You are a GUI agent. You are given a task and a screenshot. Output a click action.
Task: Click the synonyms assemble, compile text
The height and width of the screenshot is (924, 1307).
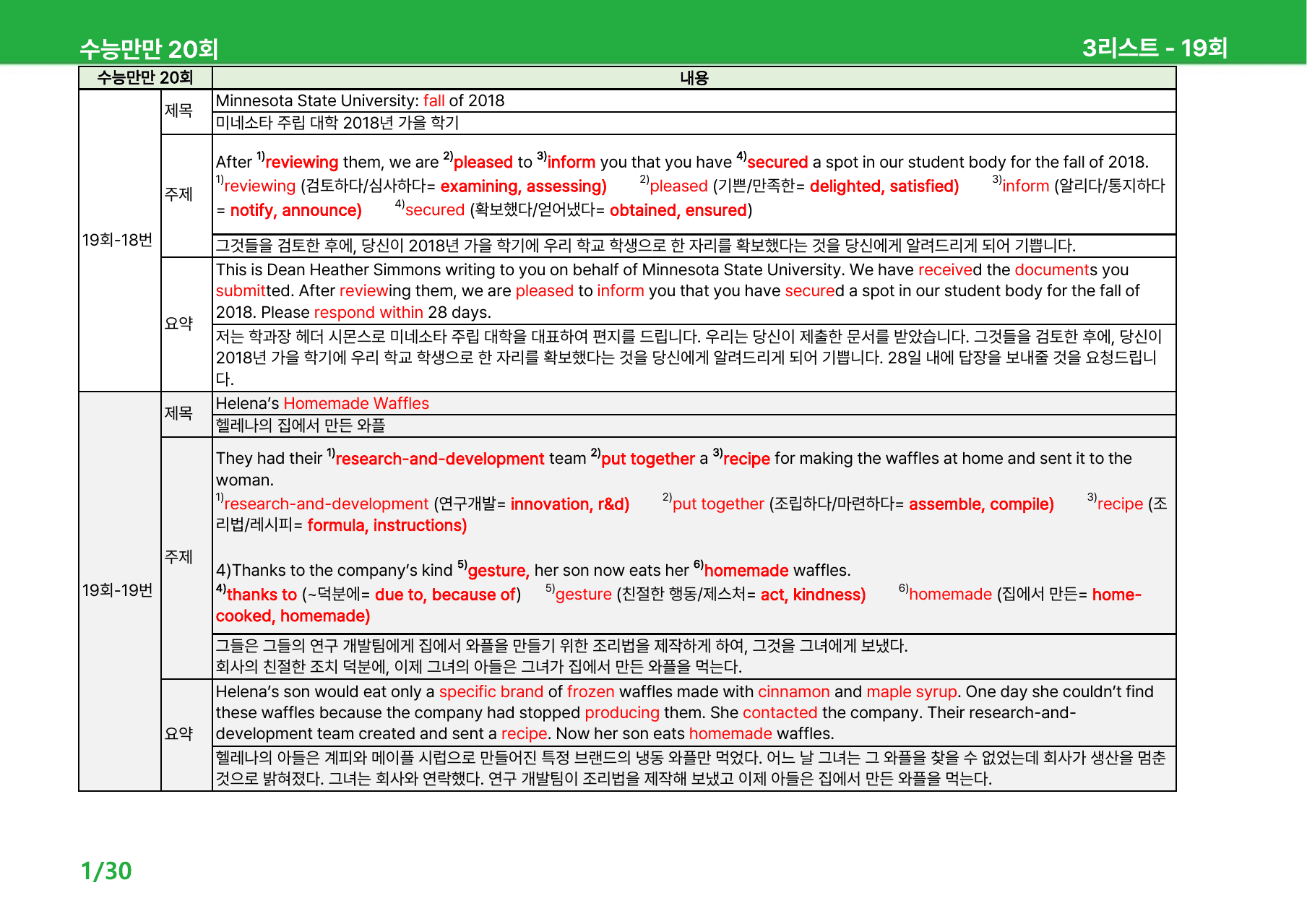point(981,504)
